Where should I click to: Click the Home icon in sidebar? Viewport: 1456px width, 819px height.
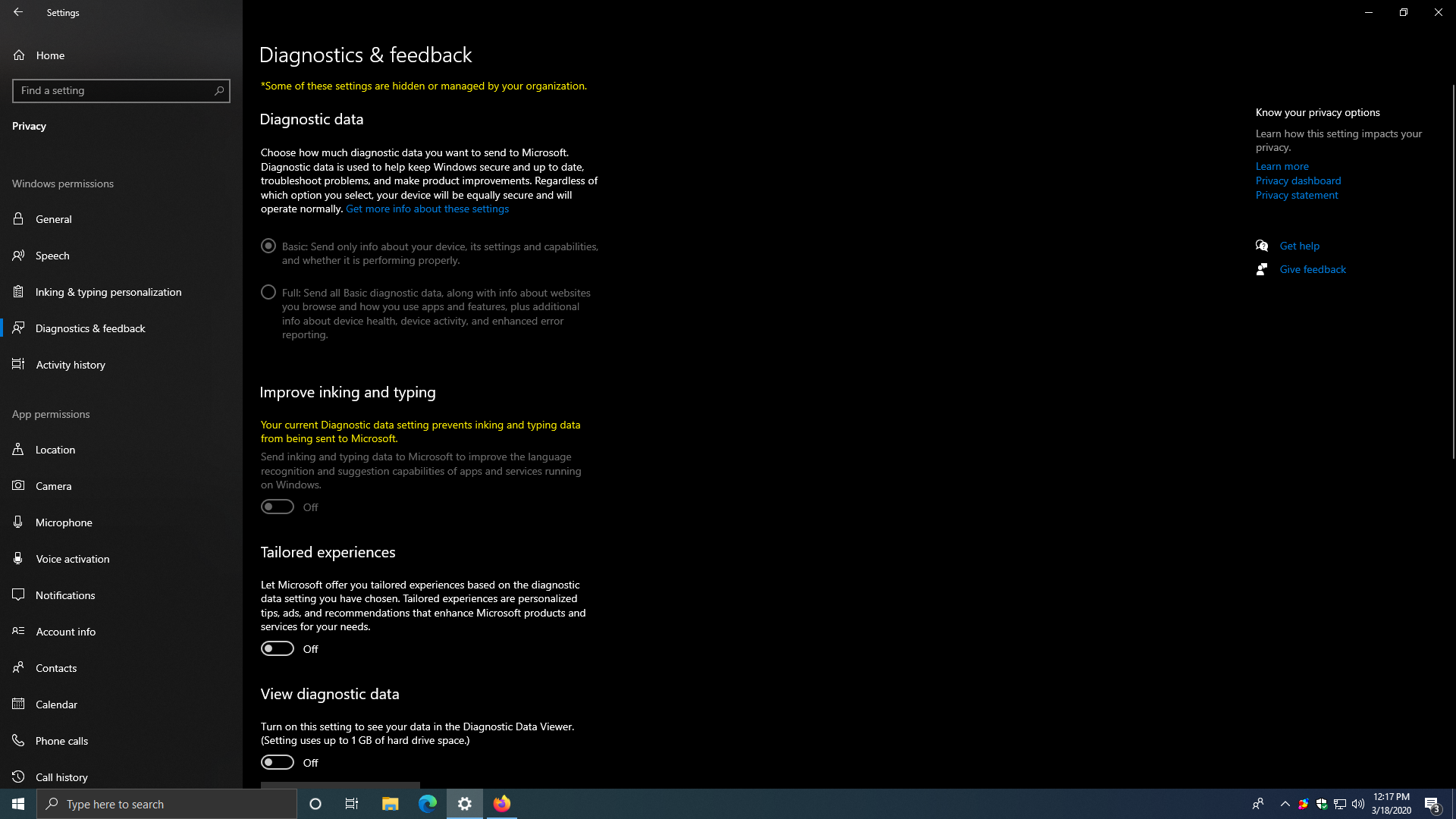tap(19, 55)
